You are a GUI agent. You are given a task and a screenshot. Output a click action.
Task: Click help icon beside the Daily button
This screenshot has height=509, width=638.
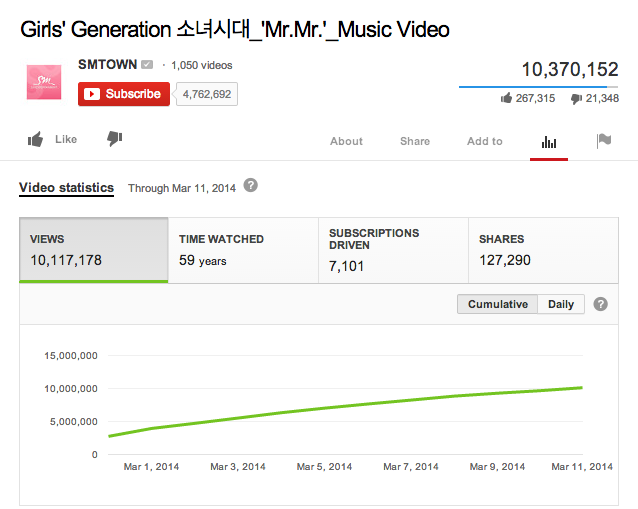coord(601,304)
